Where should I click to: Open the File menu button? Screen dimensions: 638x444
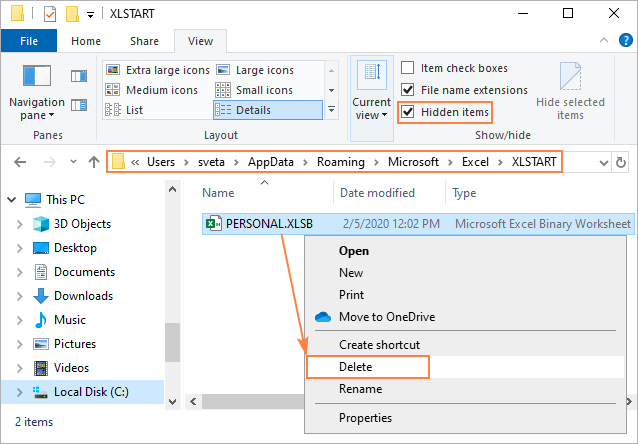(x=29, y=41)
